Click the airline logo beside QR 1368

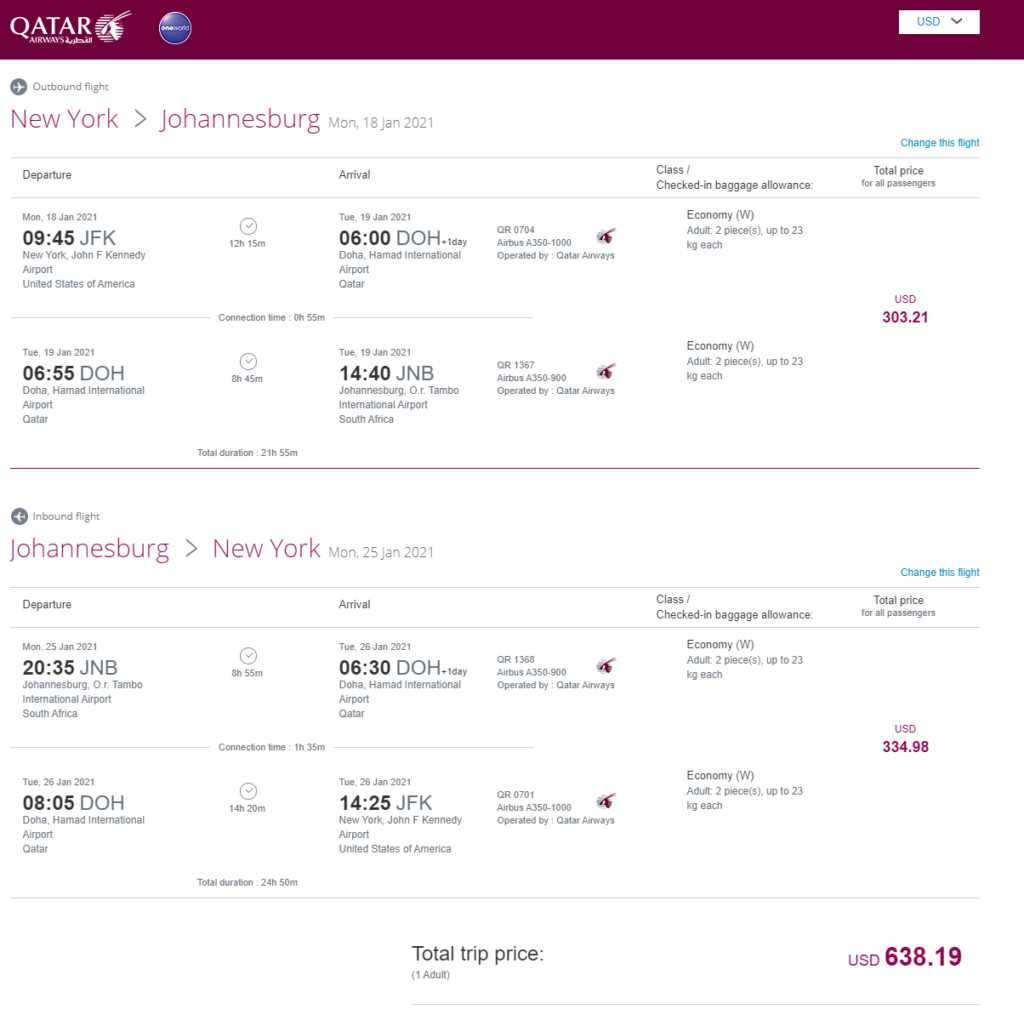coord(606,665)
